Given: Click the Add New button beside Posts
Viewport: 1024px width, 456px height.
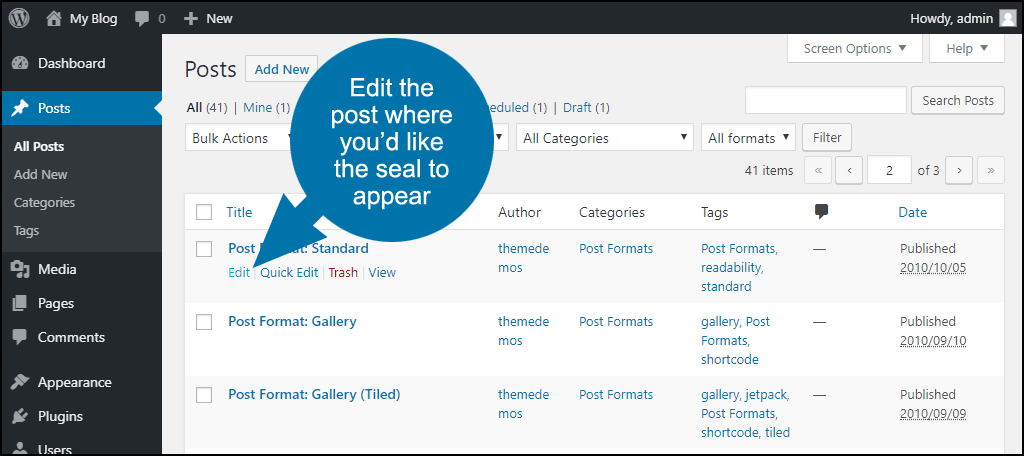Looking at the screenshot, I should tap(281, 69).
